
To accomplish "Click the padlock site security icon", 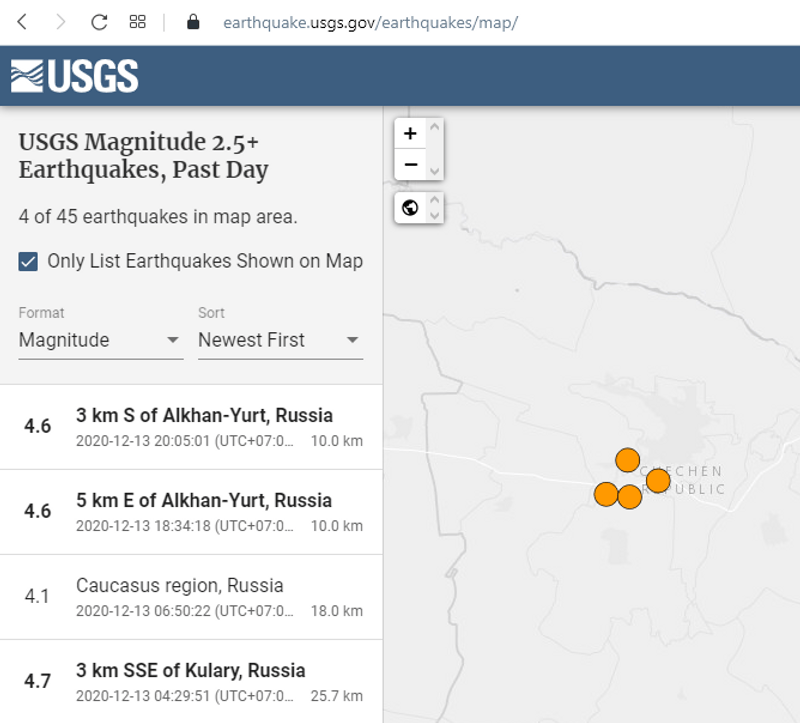I will [x=194, y=22].
